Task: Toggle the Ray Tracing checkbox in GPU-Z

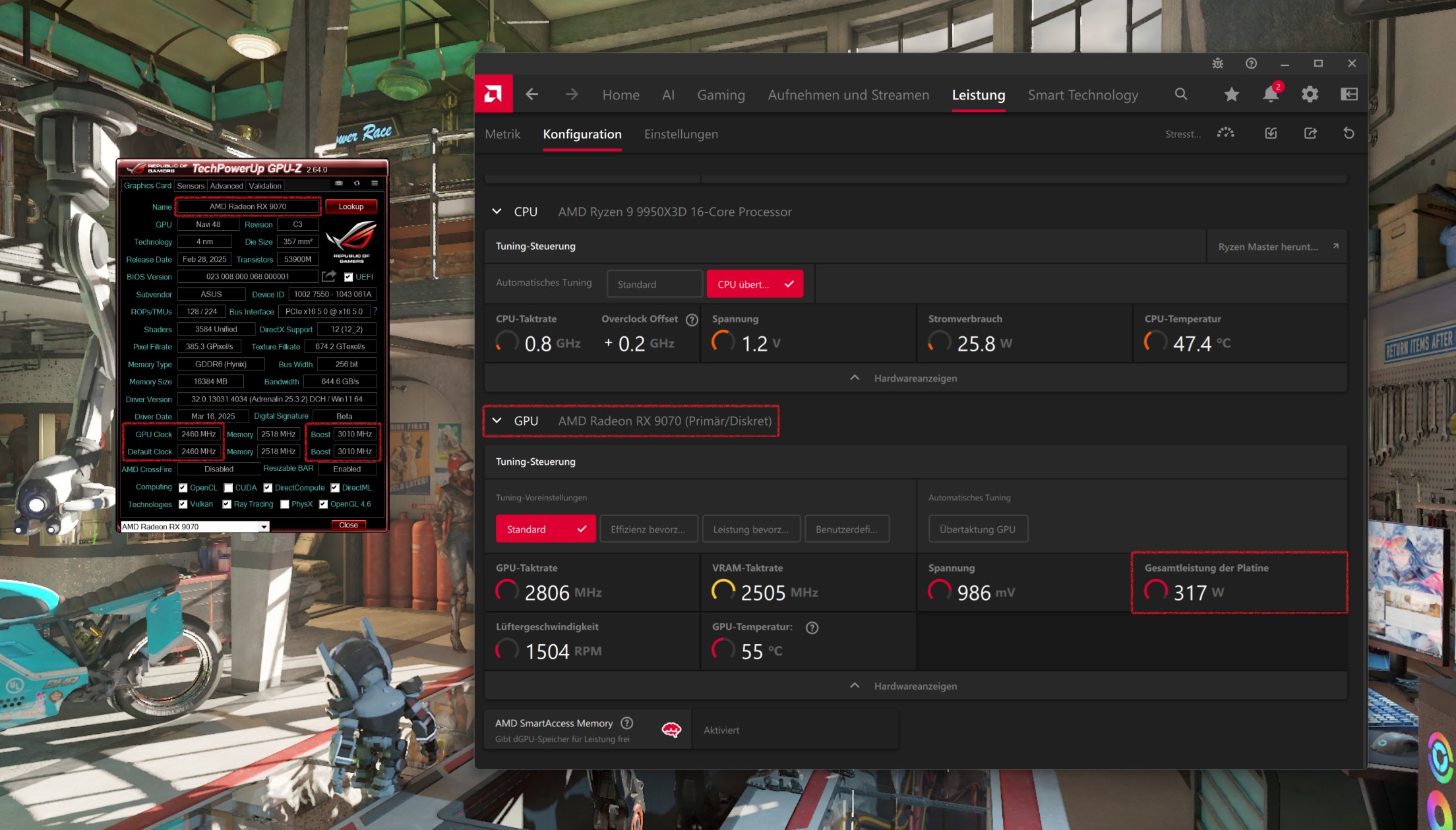Action: click(x=226, y=504)
